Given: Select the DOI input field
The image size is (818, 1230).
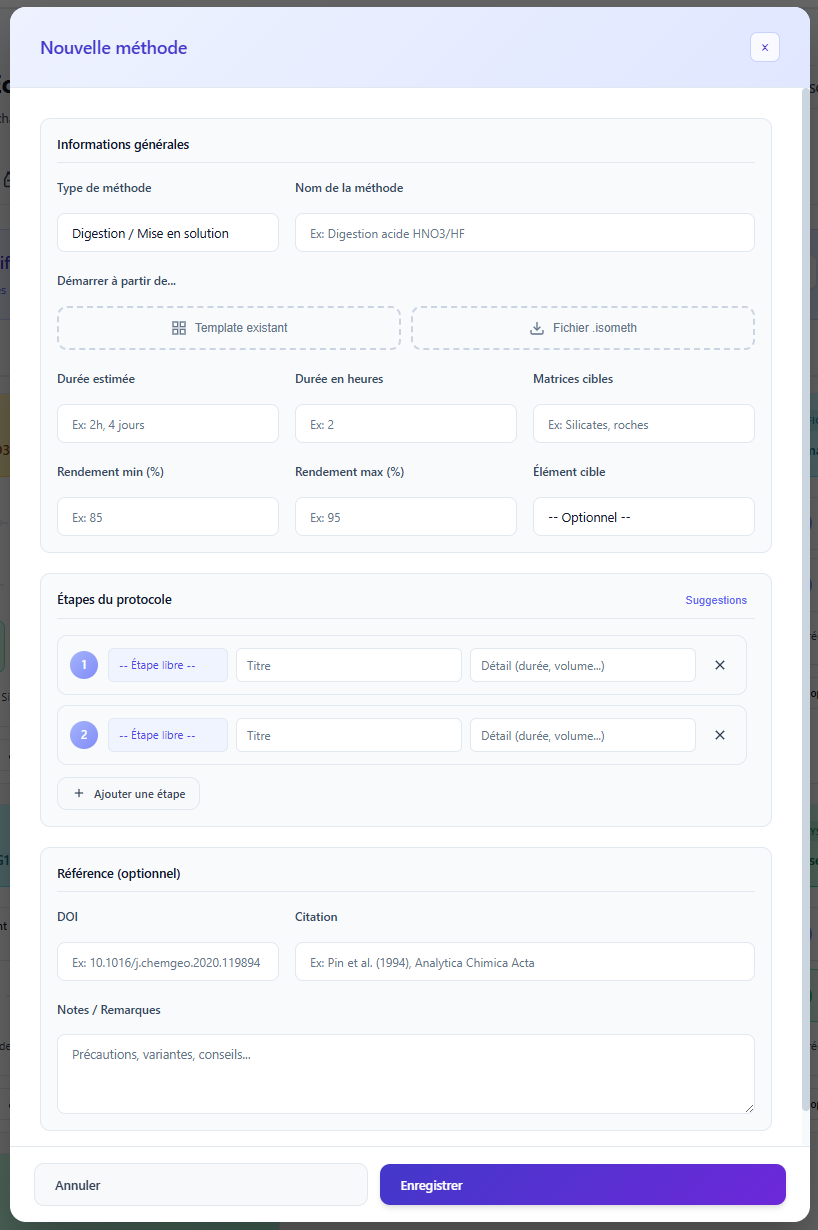Looking at the screenshot, I should [168, 962].
